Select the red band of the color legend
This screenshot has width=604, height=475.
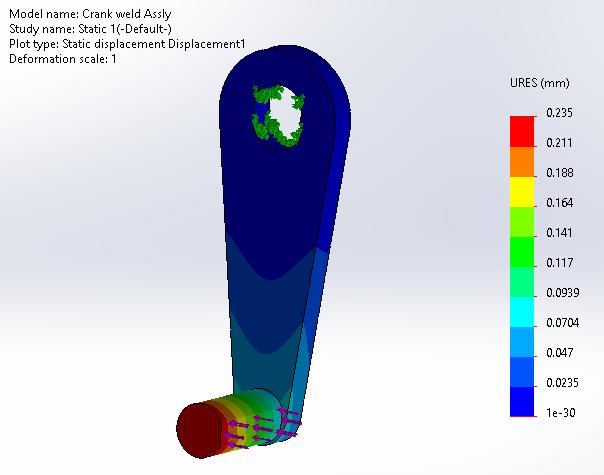[x=522, y=131]
